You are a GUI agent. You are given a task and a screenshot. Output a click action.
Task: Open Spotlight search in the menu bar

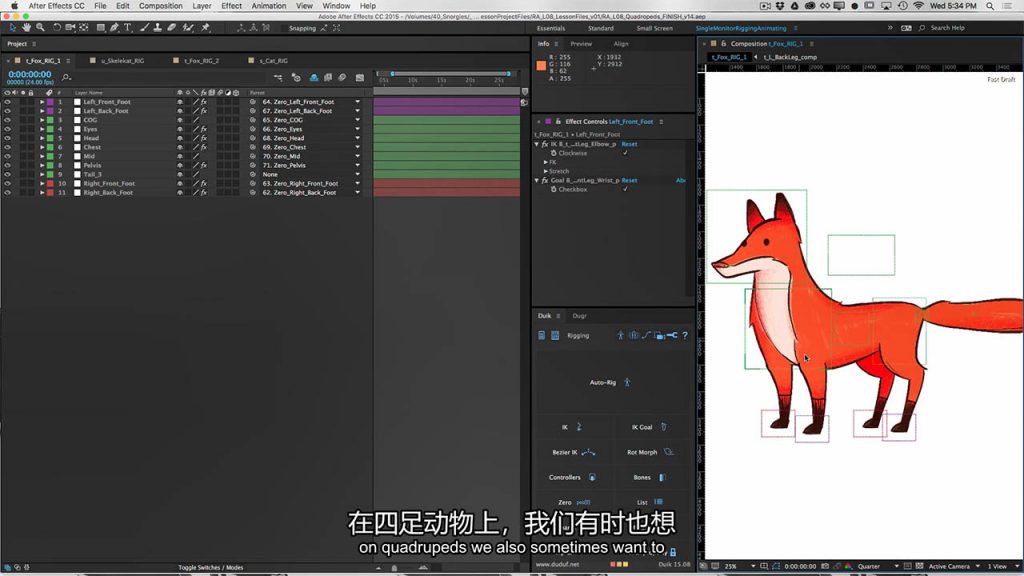[x=990, y=6]
